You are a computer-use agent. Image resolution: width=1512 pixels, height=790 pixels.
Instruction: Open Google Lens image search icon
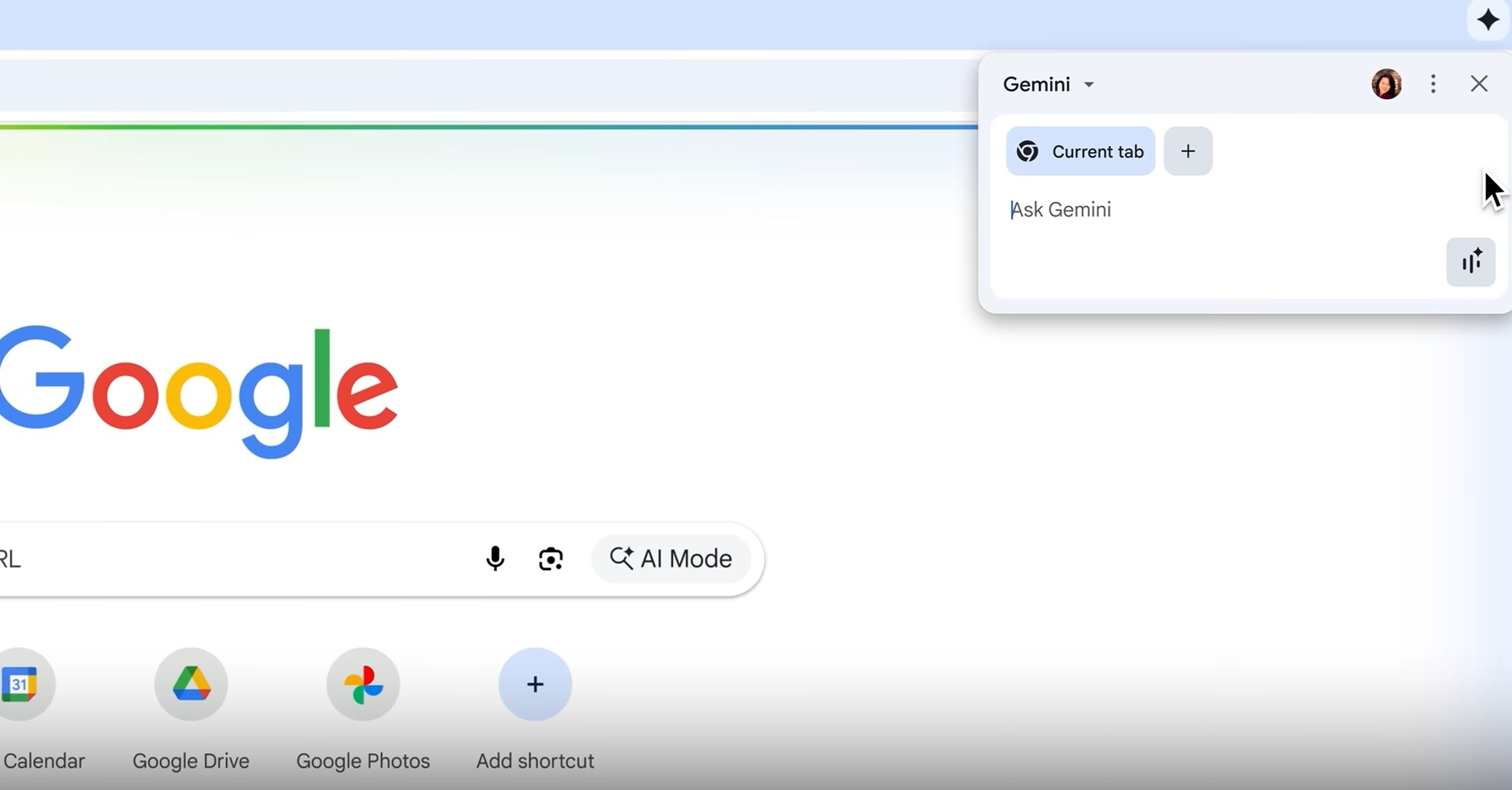[550, 559]
